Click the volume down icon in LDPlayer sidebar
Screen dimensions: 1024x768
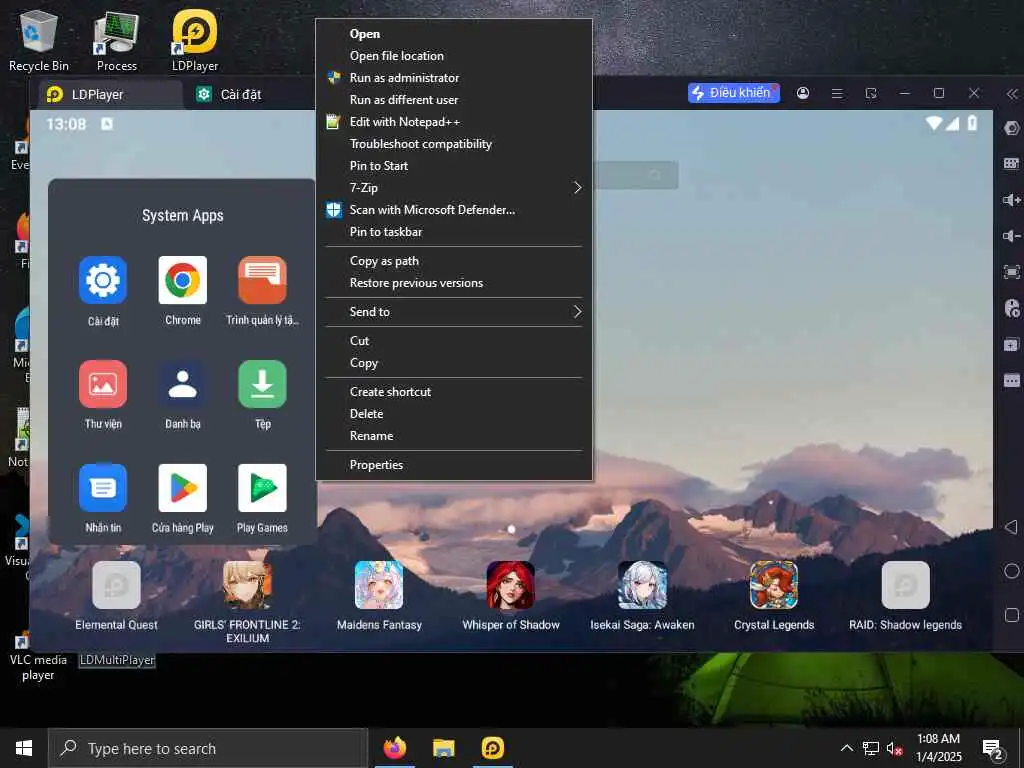pos(1012,236)
